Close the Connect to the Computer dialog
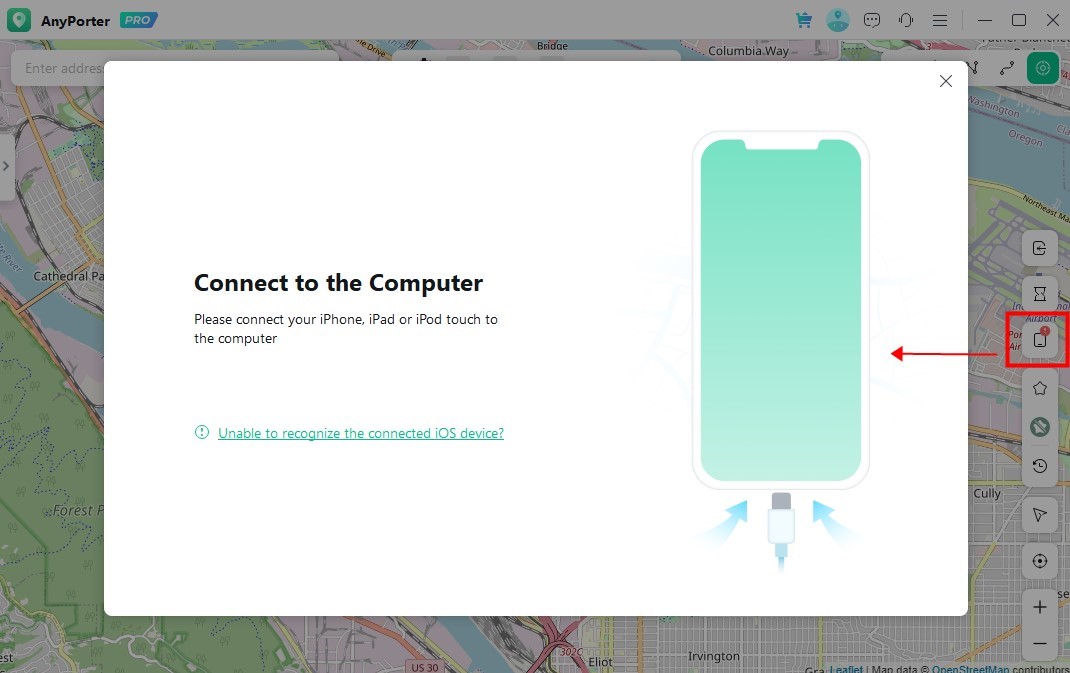The height and width of the screenshot is (673, 1070). 945,81
